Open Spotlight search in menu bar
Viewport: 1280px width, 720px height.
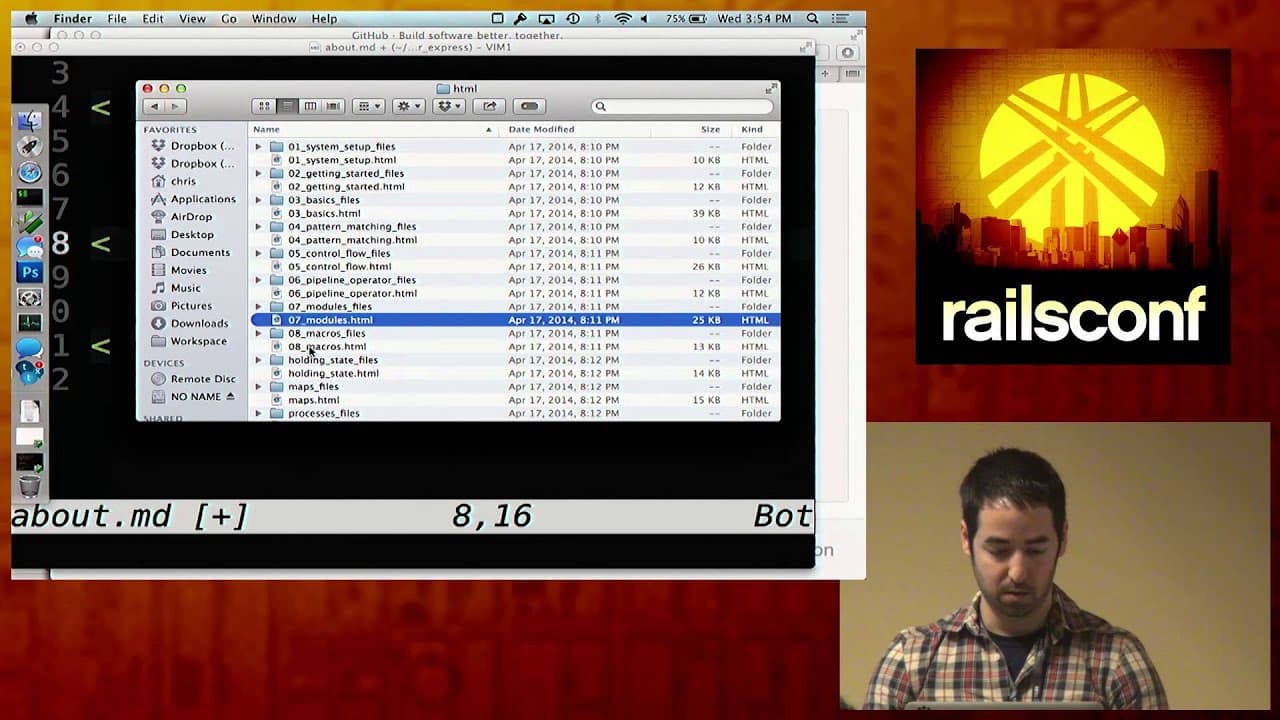coord(812,18)
